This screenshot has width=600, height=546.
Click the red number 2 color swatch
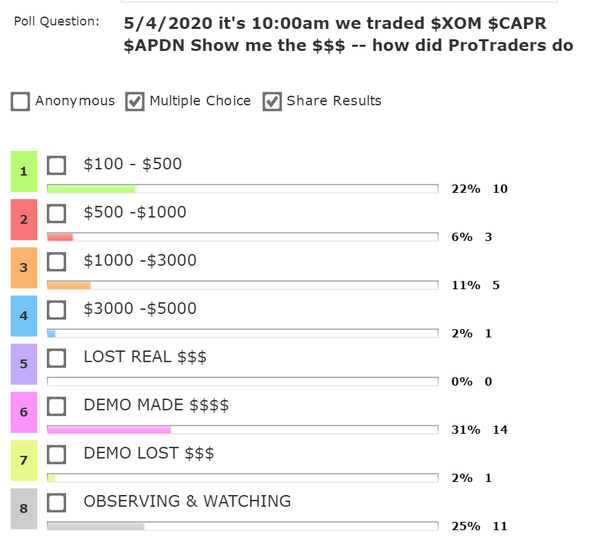23,219
